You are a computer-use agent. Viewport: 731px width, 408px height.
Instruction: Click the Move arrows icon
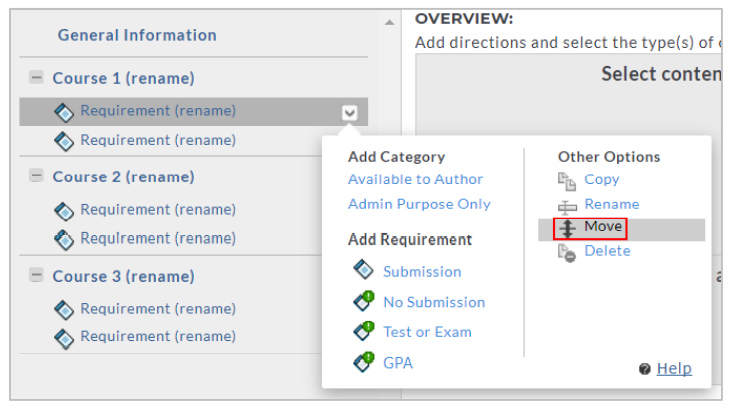point(567,229)
